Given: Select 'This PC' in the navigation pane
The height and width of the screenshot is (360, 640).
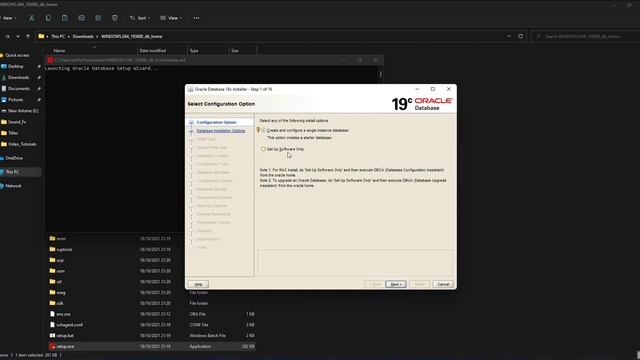Looking at the screenshot, I should point(12,172).
